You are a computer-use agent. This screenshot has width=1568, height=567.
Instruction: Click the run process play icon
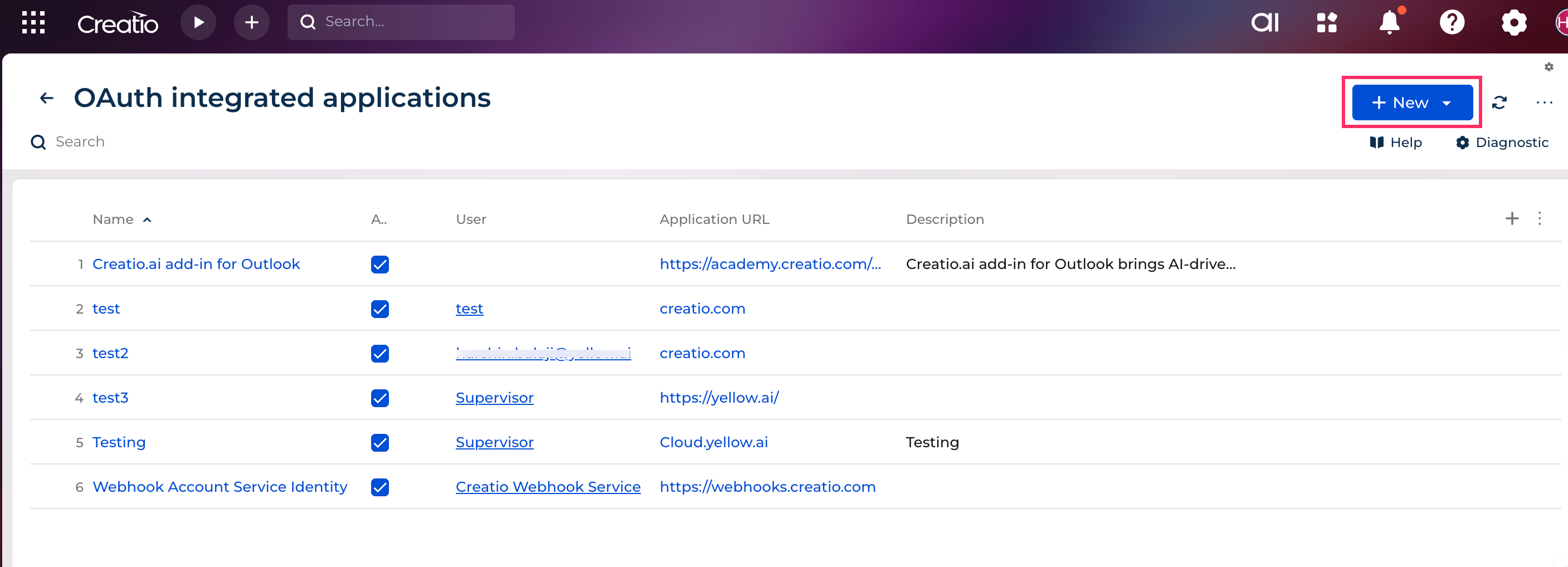[198, 22]
